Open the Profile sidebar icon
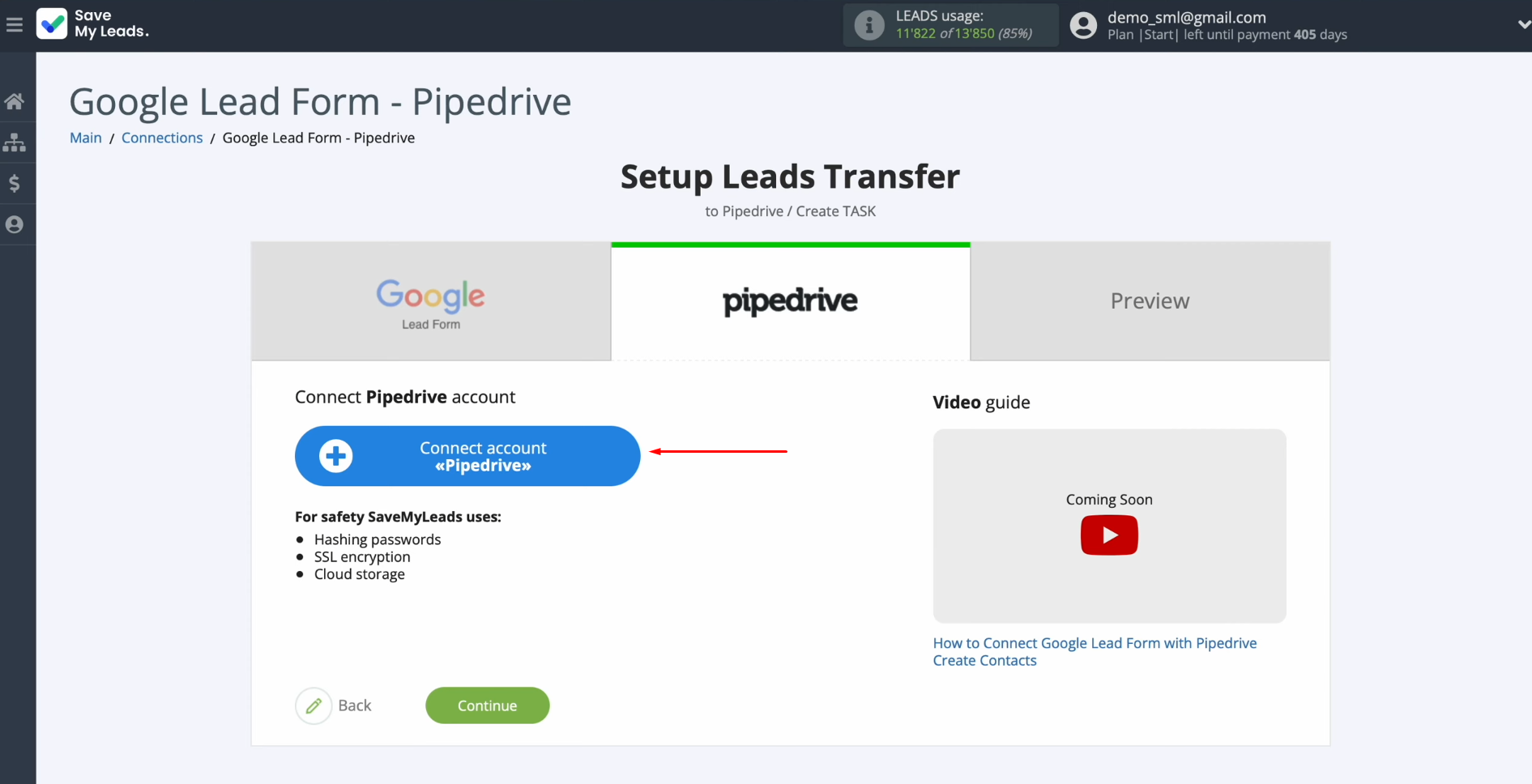This screenshot has width=1532, height=784. pos(15,224)
